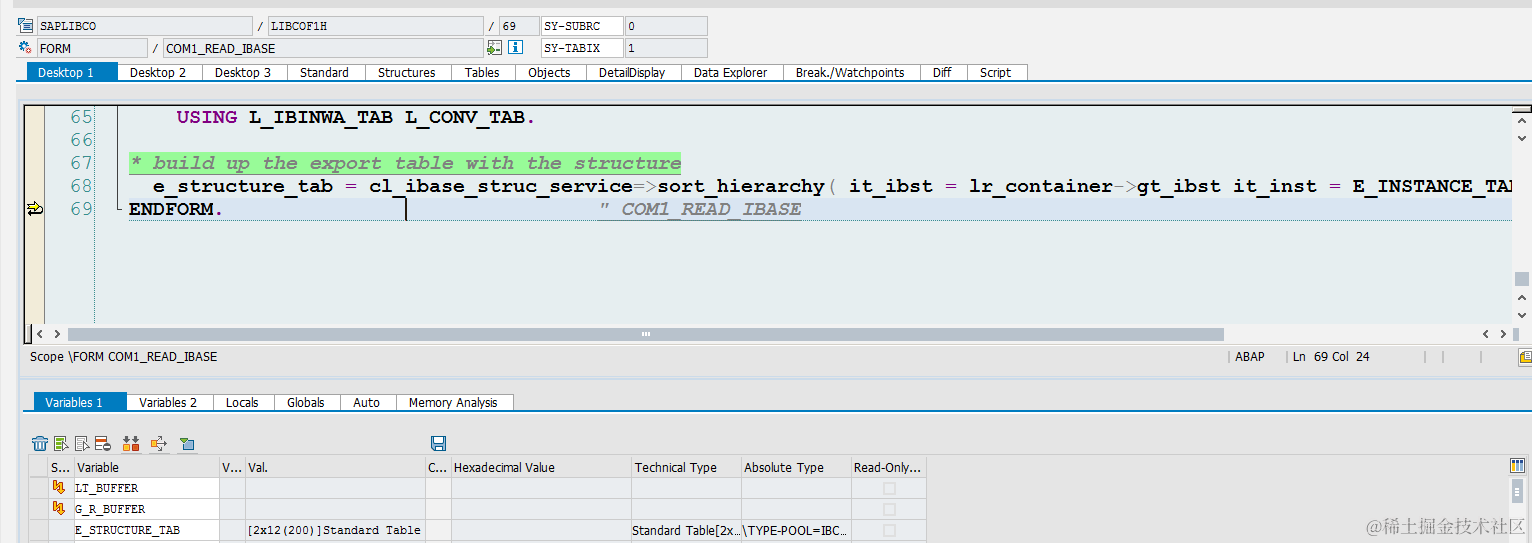Click the second variables toolbar icon with green arrow
Screen dimensions: 1532x543
point(61,443)
